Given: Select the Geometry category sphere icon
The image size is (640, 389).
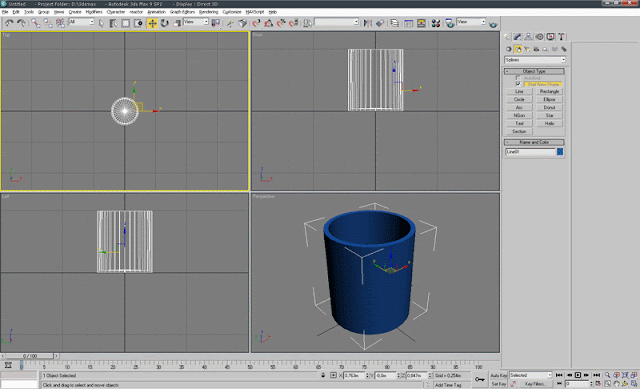Looking at the screenshot, I should (x=509, y=49).
